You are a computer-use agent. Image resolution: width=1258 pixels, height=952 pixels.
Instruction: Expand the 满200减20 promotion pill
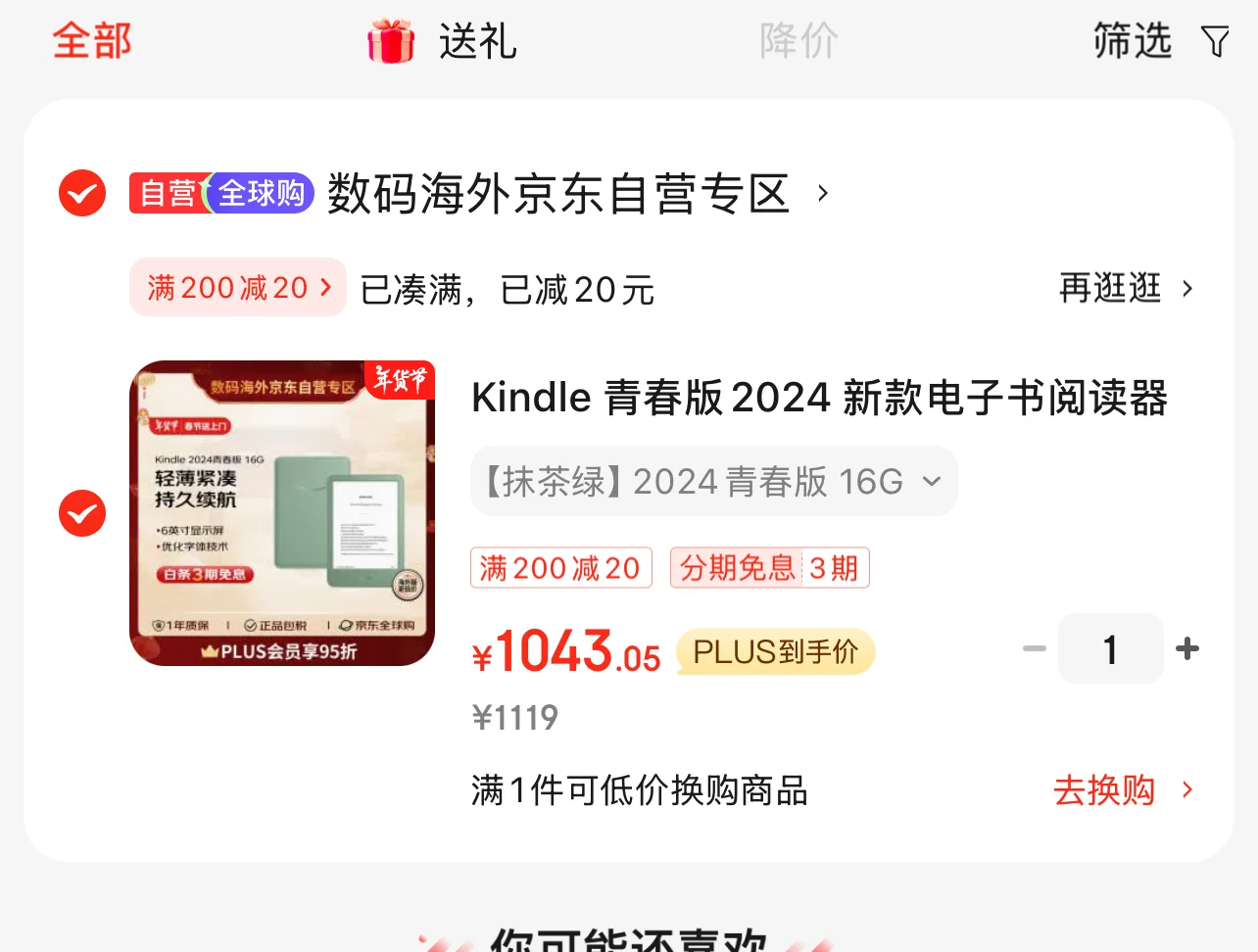[238, 287]
